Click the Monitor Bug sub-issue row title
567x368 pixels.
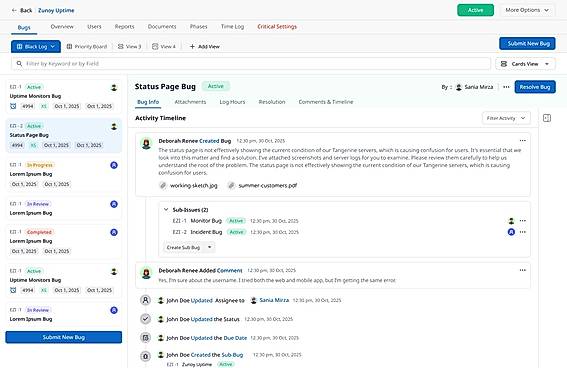pos(206,221)
